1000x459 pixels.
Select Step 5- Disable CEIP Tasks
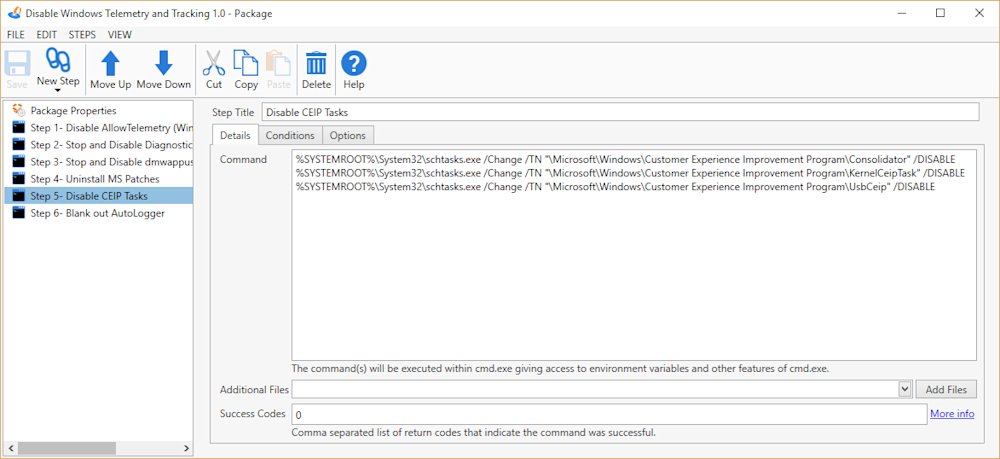click(99, 196)
